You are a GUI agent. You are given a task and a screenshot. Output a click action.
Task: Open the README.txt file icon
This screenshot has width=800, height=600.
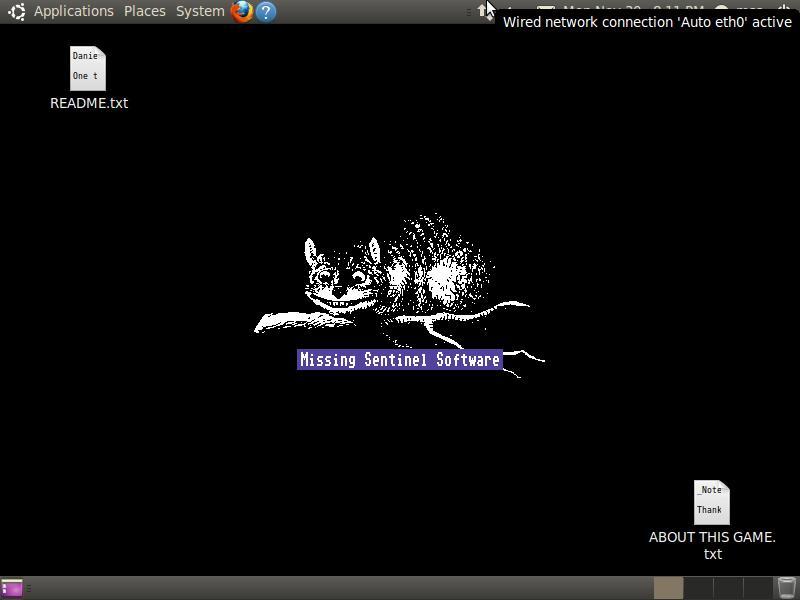[x=88, y=70]
